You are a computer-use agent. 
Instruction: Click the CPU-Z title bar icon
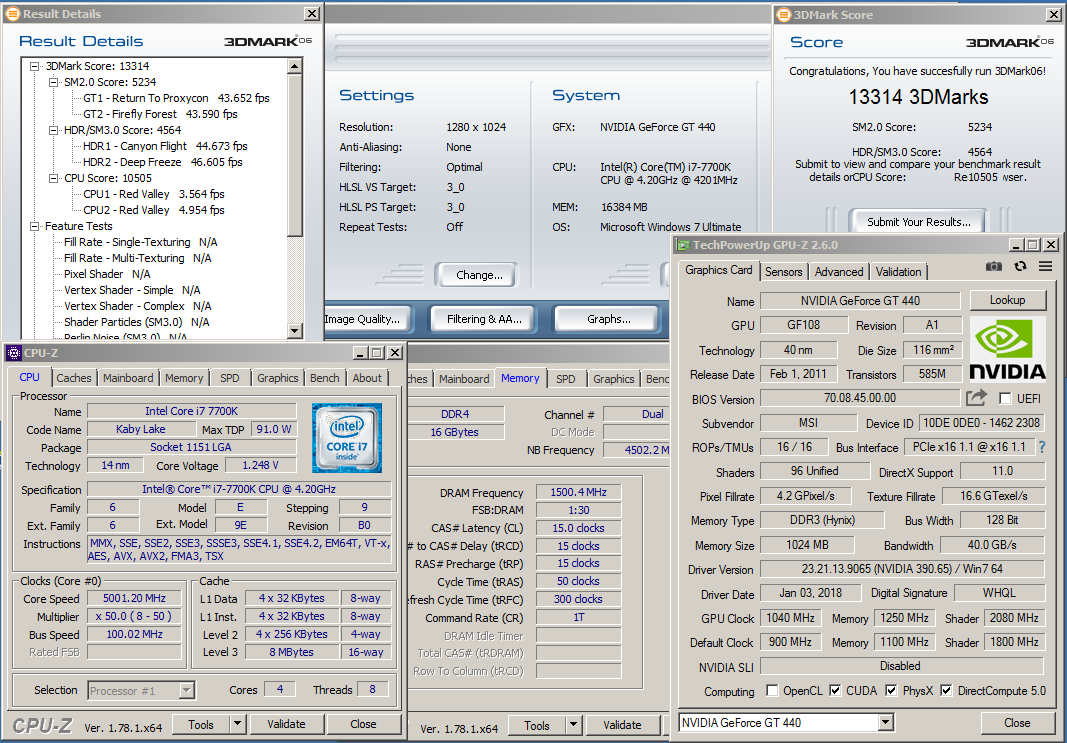pyautogui.click(x=14, y=352)
